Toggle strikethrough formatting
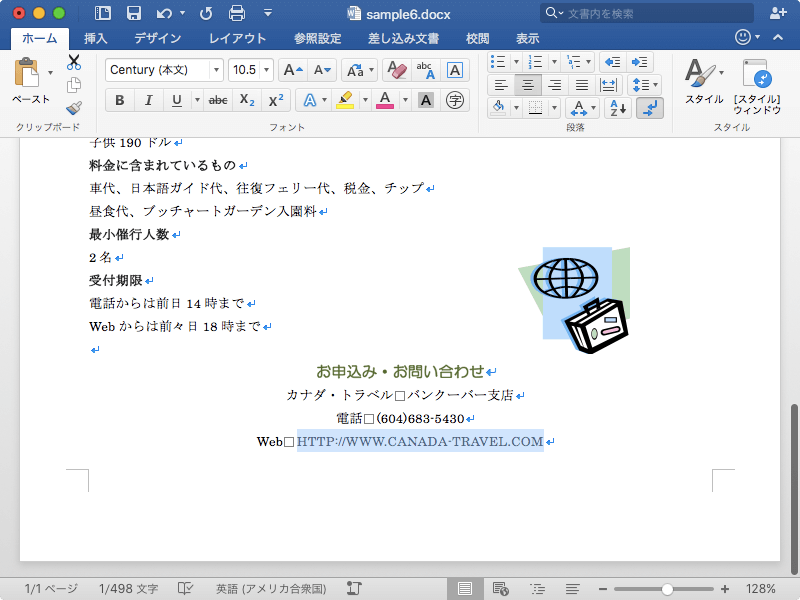800x600 pixels. click(x=218, y=100)
